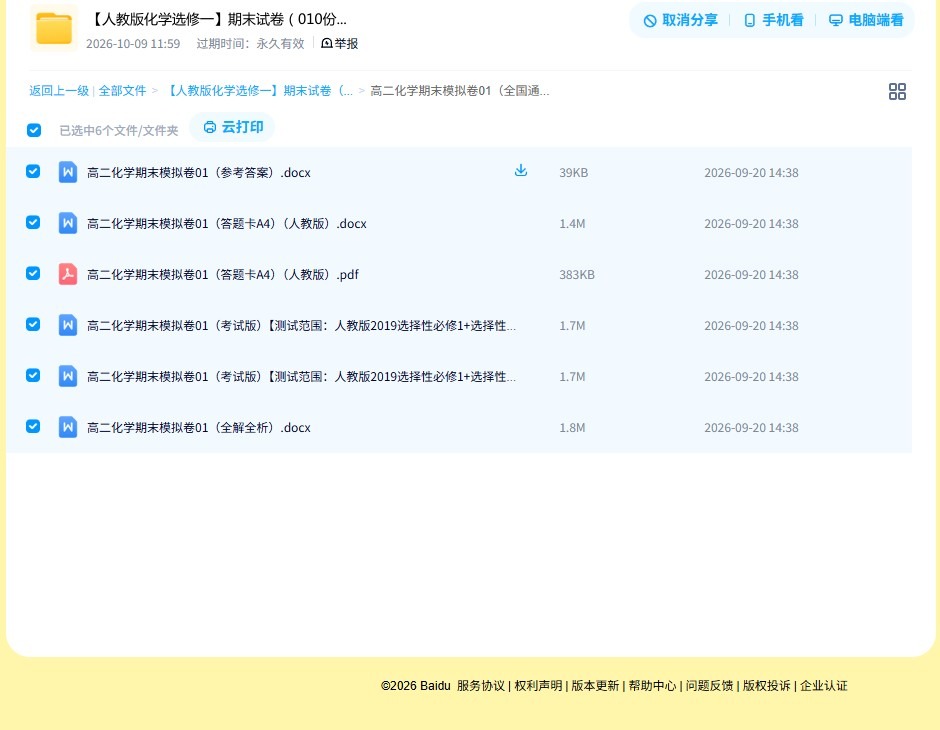This screenshot has width=940, height=730.
Task: Open 版权投诉 footer link
Action: coord(767,686)
